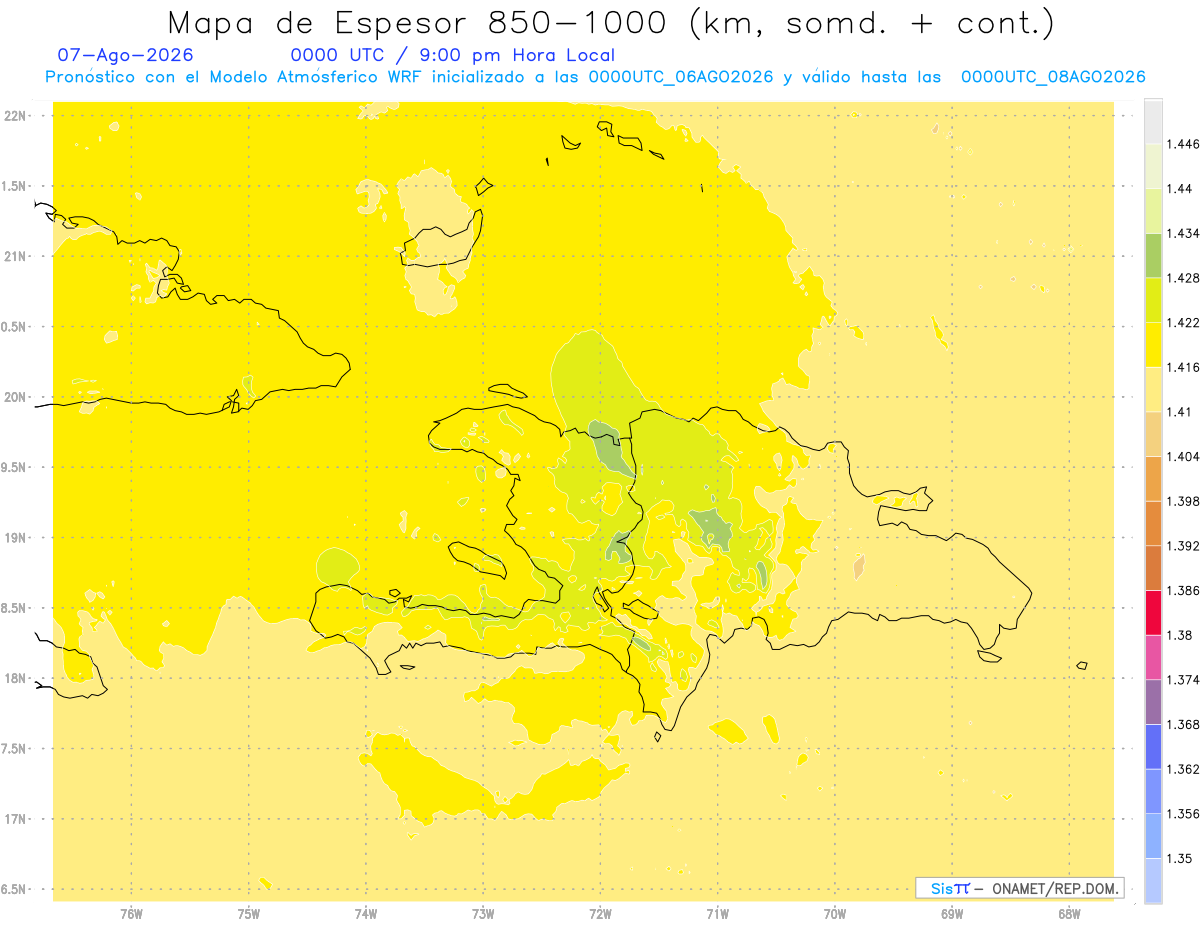
Task: Click the '68W' longitude label
Action: pyautogui.click(x=1069, y=914)
